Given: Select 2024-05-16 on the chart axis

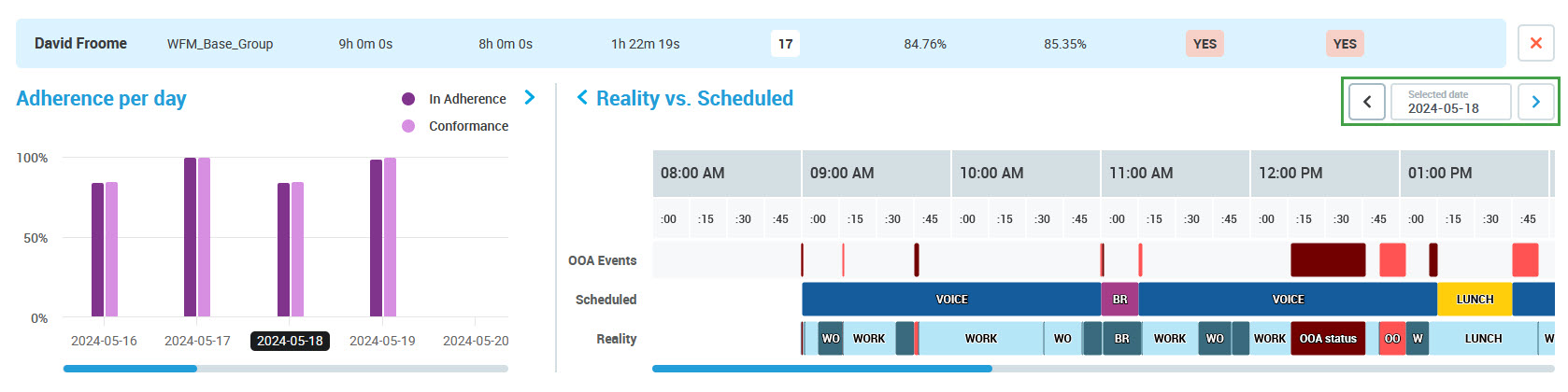Looking at the screenshot, I should click(x=104, y=341).
